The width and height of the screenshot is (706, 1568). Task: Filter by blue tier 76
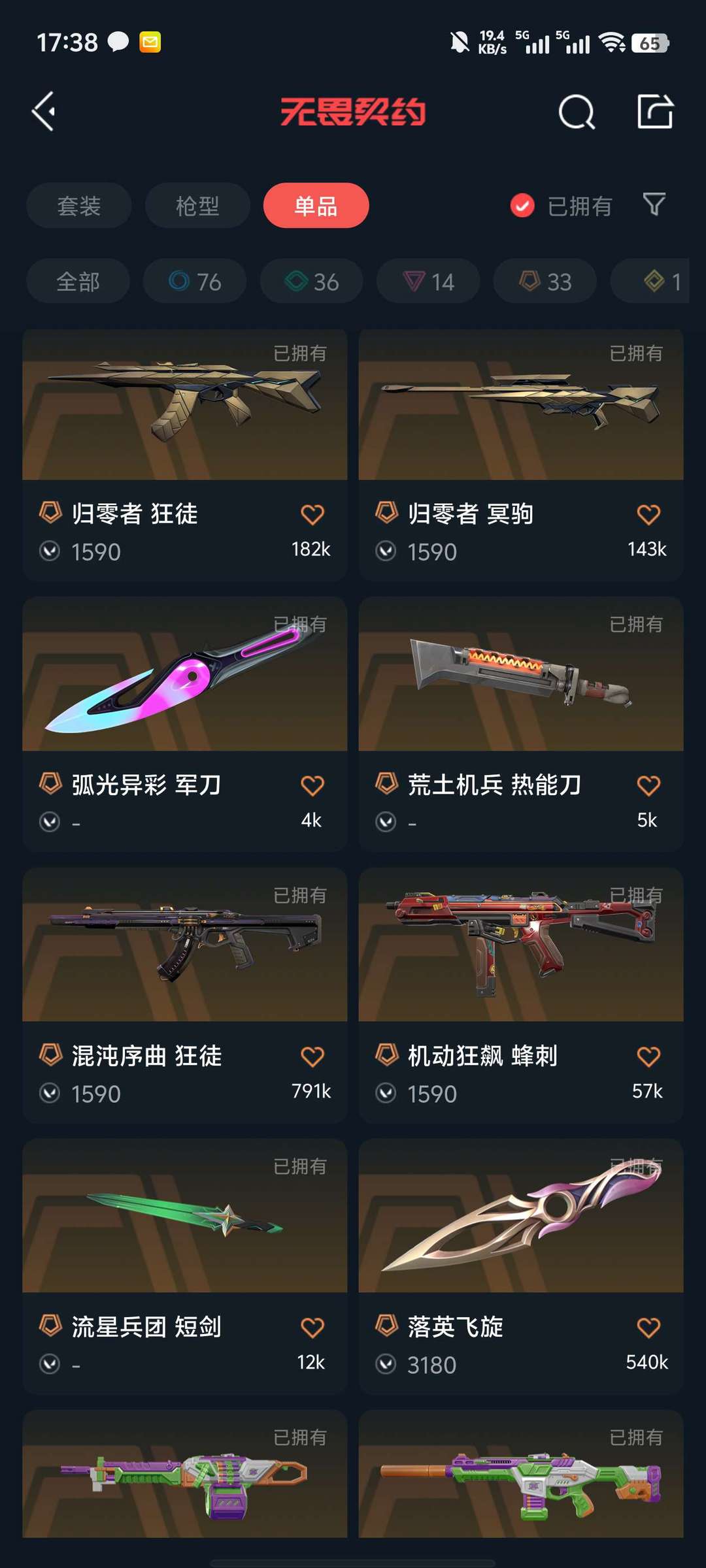click(195, 281)
